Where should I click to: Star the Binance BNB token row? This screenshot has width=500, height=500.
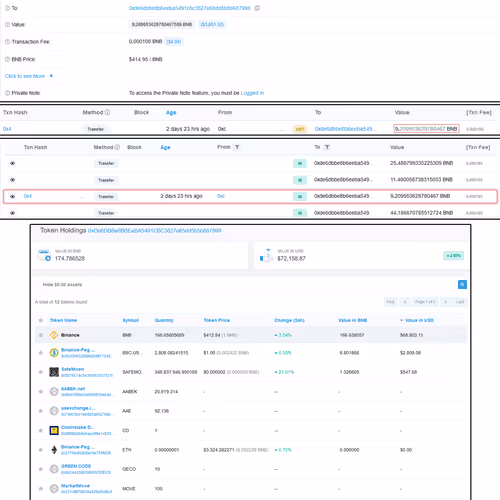41,335
